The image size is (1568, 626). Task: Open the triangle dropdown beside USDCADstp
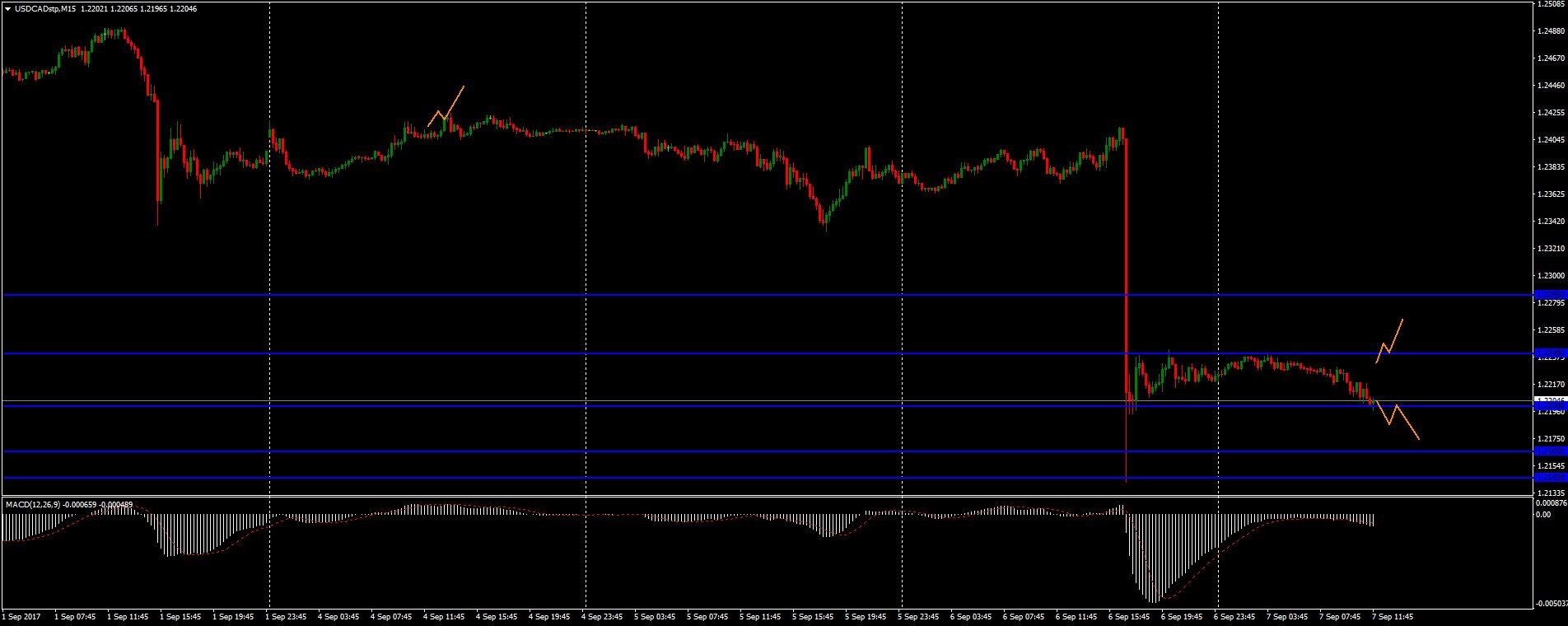point(7,8)
